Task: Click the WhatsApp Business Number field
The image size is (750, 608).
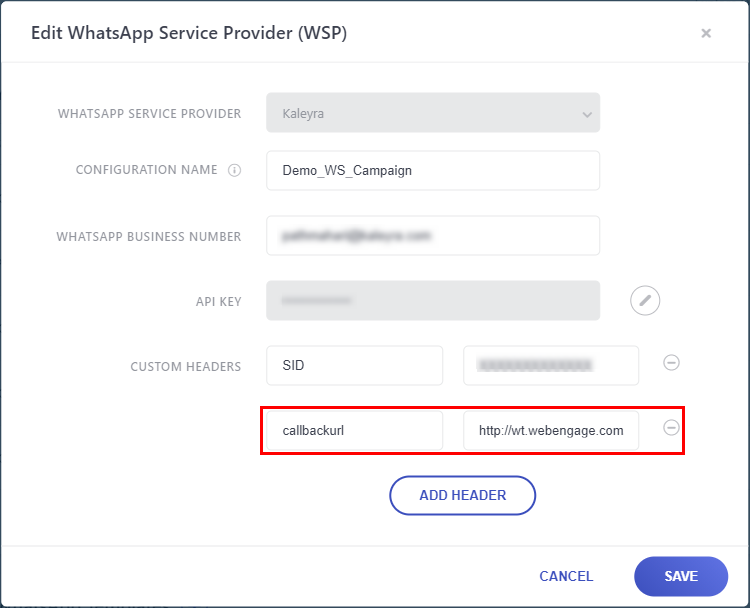Action: point(433,235)
